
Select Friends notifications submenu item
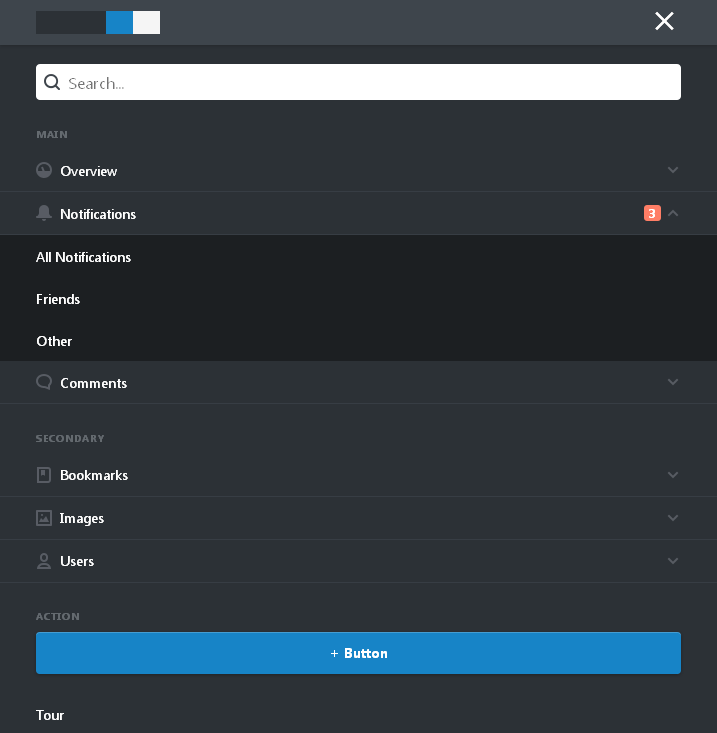point(58,299)
